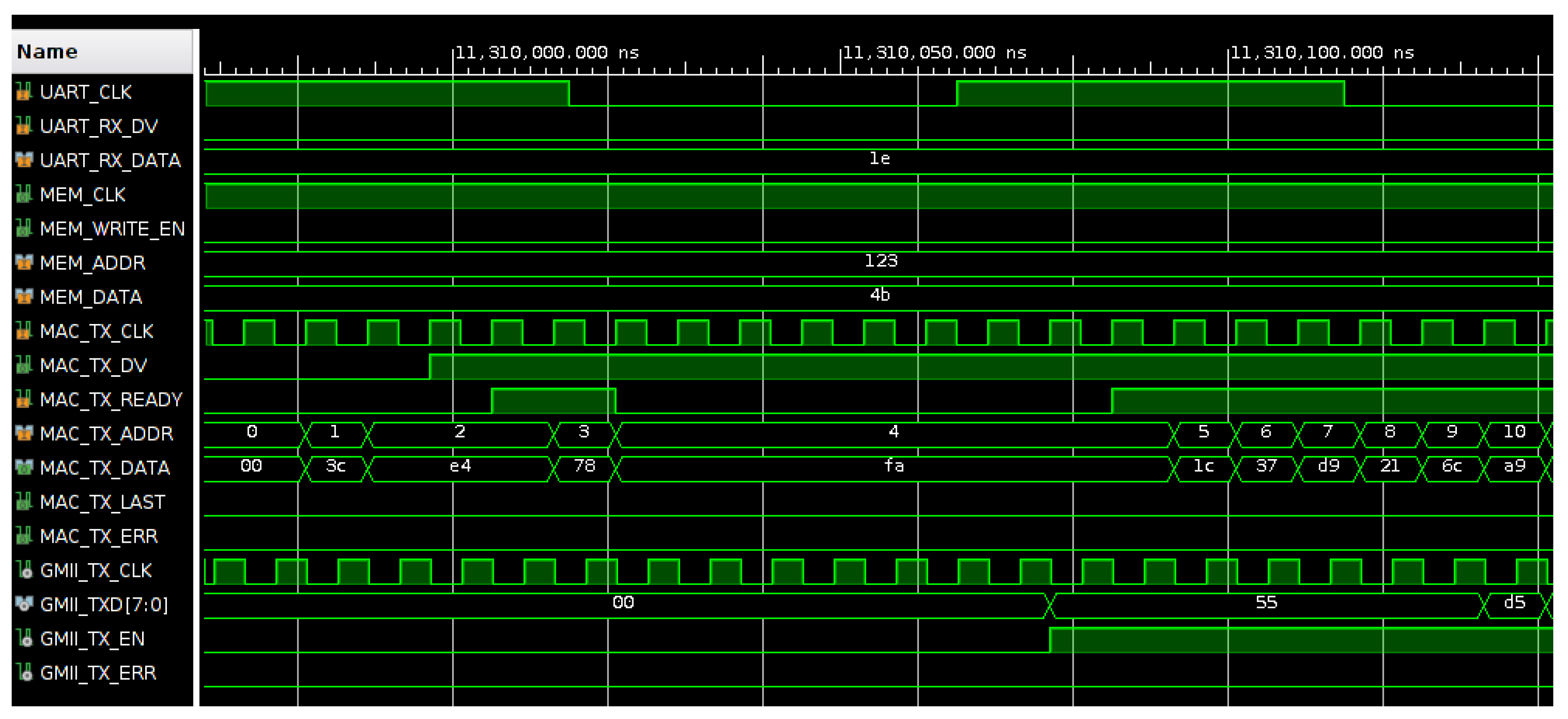Select the MAC_TX_CLK signal name
This screenshot has width=1568, height=719.
[x=97, y=331]
